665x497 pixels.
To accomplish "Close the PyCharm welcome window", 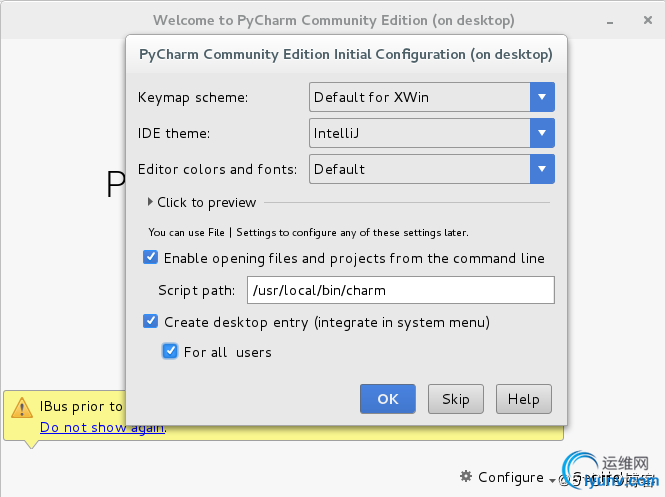I will (x=648, y=20).
